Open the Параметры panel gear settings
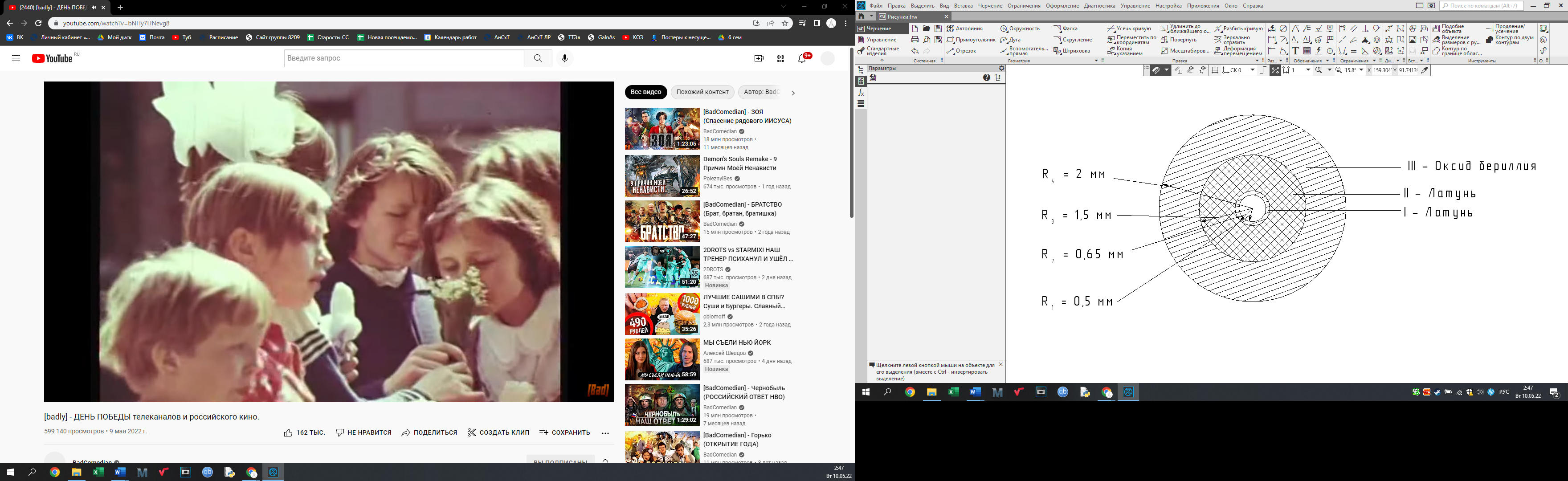 tap(1002, 69)
